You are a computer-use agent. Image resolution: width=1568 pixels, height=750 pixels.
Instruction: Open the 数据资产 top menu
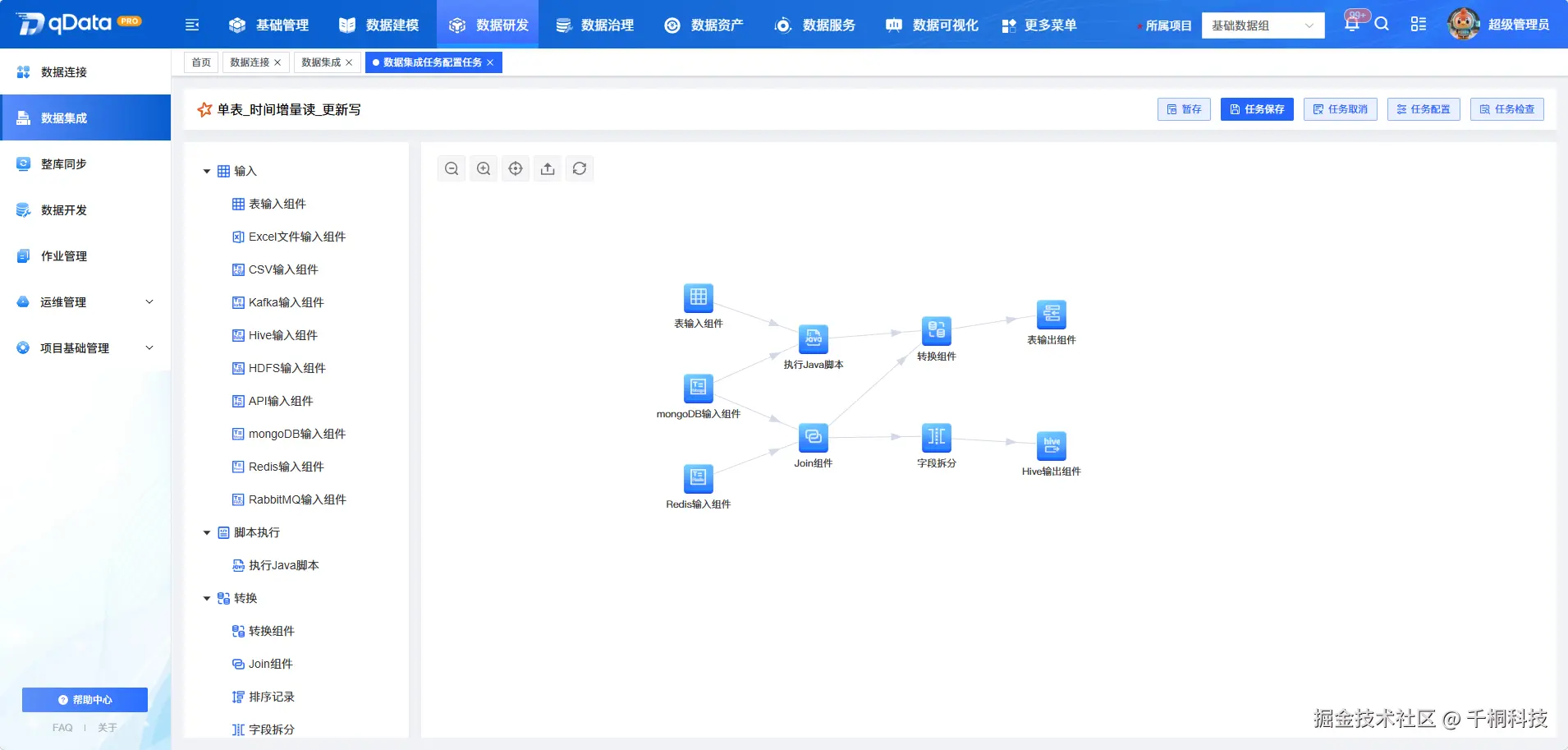coord(704,25)
